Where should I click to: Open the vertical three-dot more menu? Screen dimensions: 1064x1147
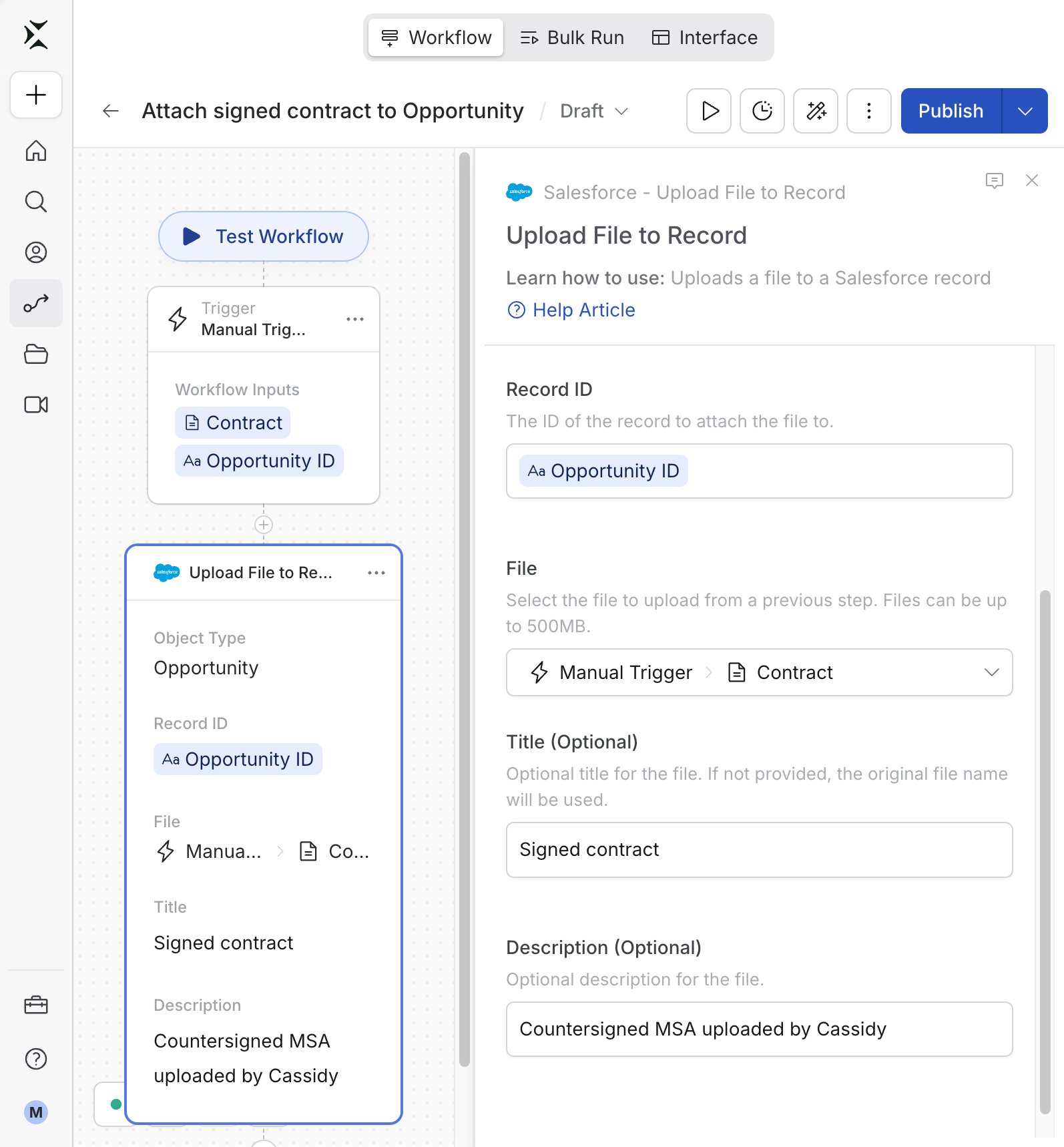[869, 111]
